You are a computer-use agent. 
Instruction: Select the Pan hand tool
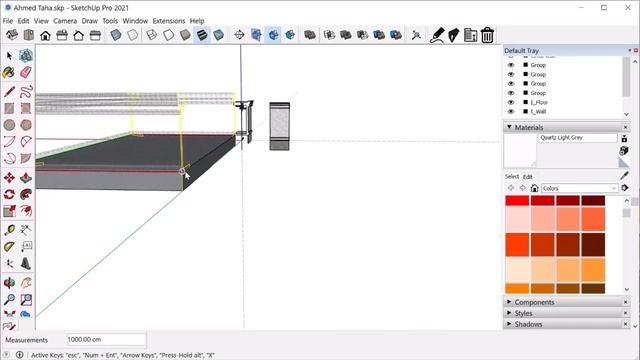(26, 282)
